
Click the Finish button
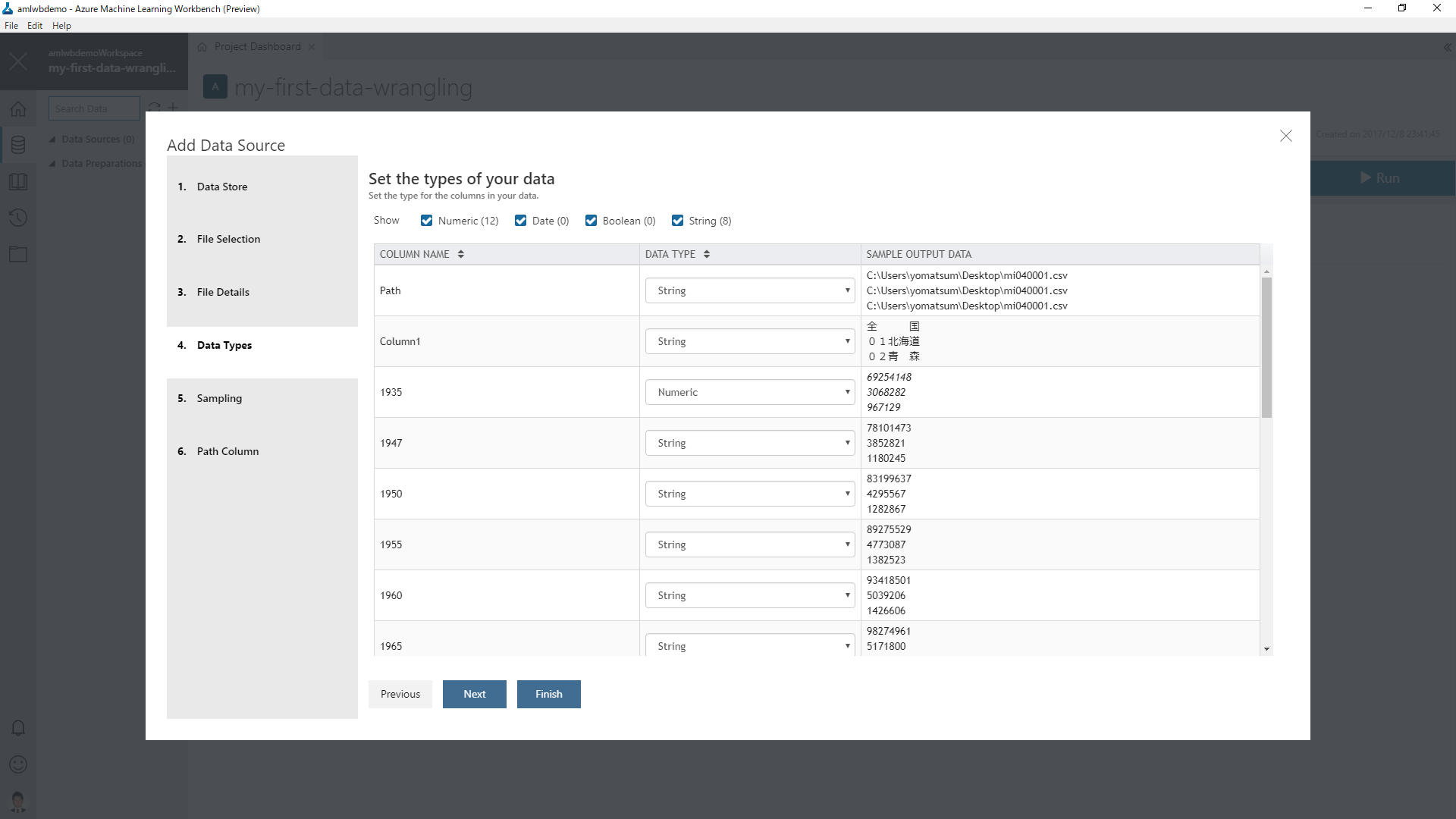coord(548,694)
